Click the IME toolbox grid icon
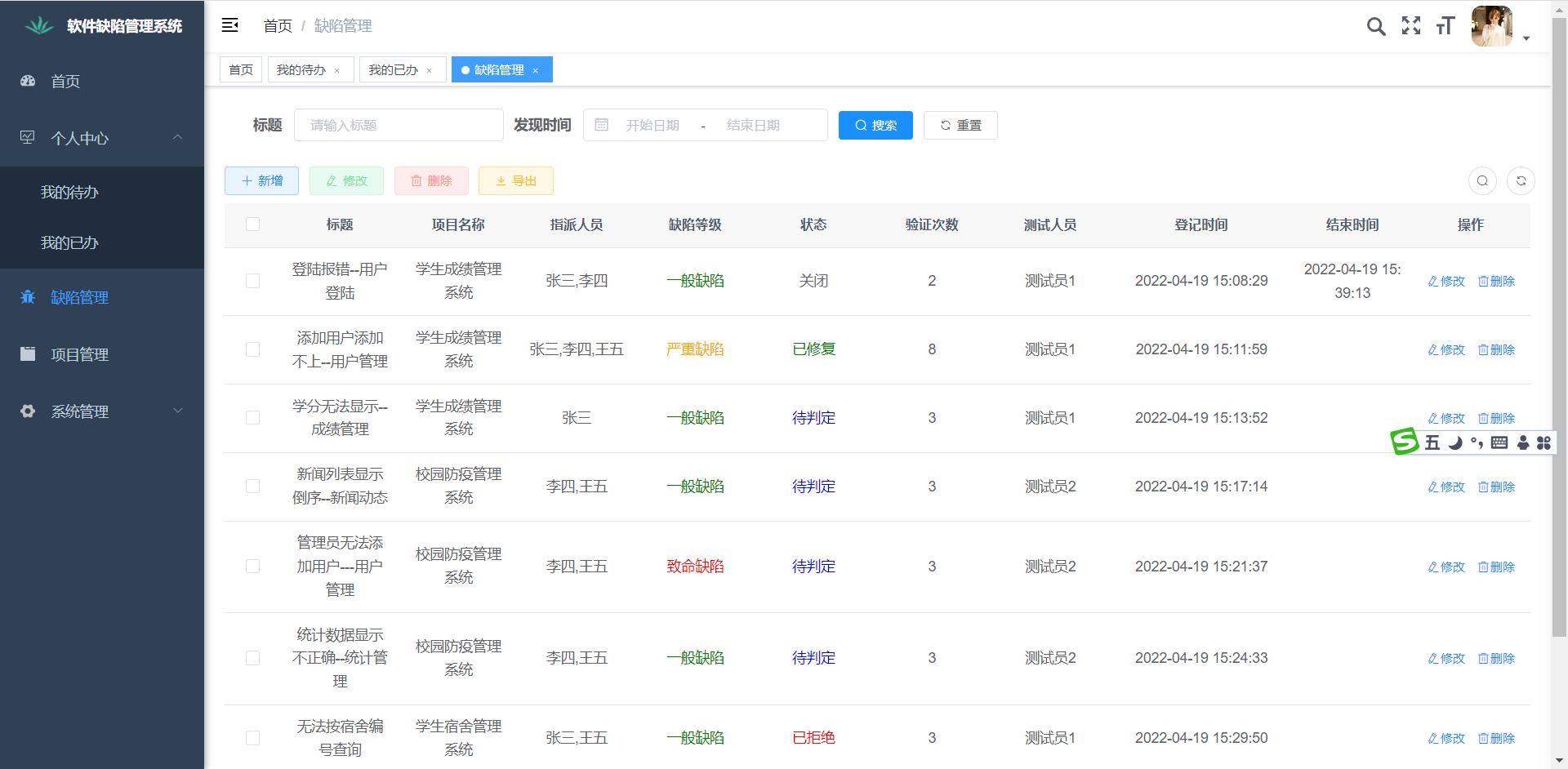The image size is (1568, 769). pos(1543,442)
